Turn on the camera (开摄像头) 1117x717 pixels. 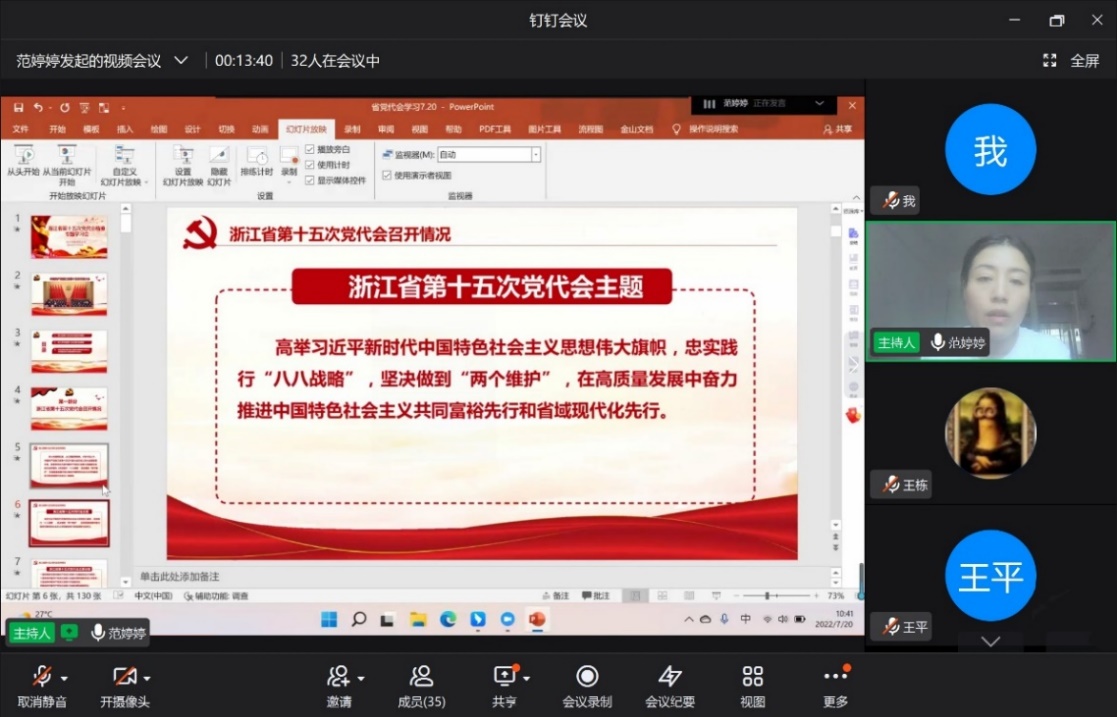tap(124, 677)
